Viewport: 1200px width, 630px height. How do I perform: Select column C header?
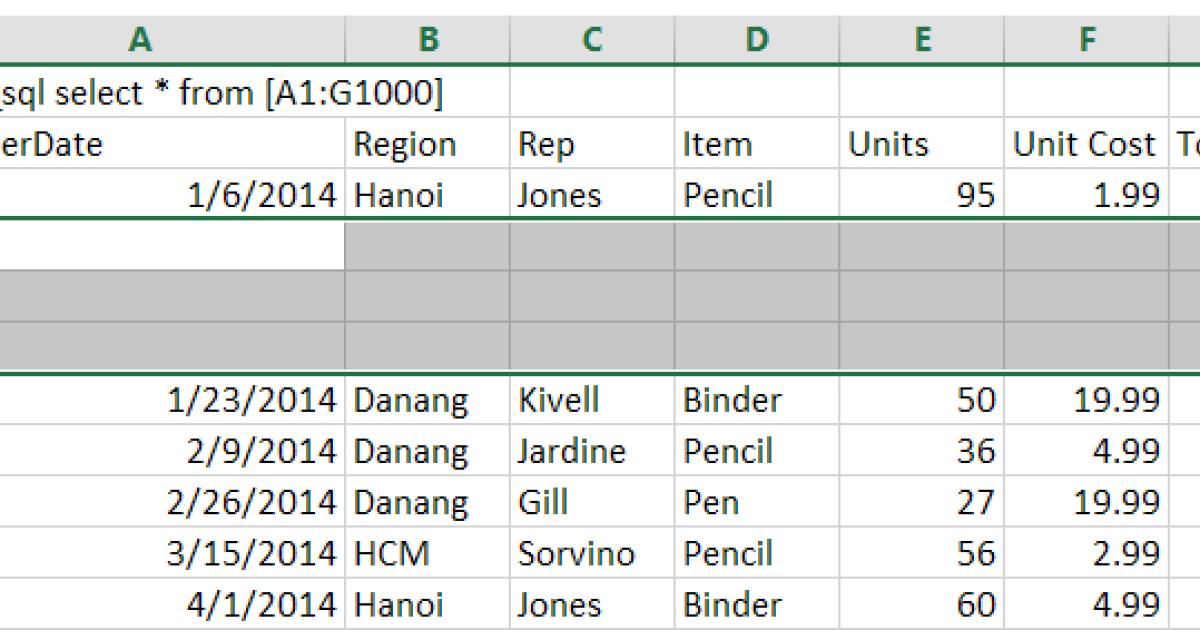tap(593, 40)
